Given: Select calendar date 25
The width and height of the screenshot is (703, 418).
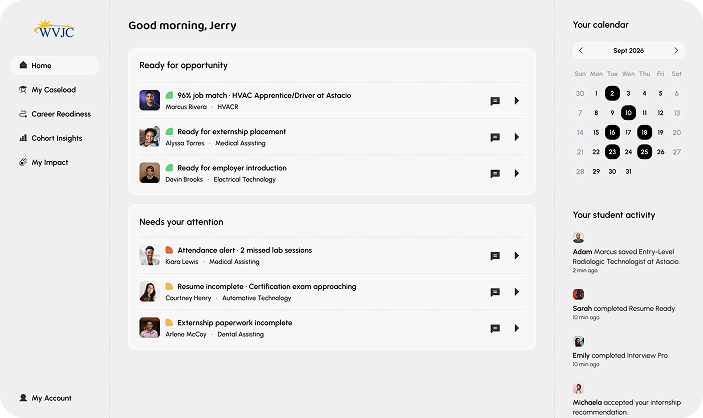Looking at the screenshot, I should pos(645,152).
